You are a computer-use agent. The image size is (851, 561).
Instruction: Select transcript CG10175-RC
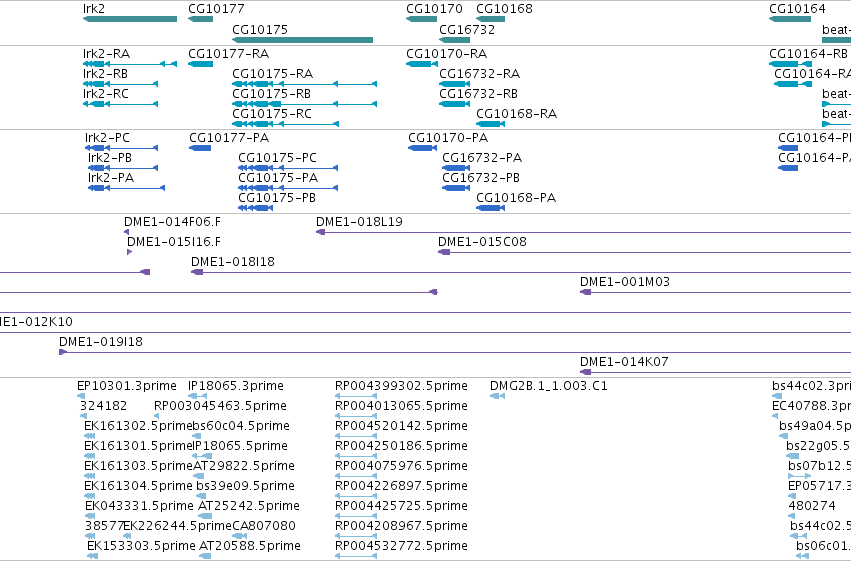[285, 124]
